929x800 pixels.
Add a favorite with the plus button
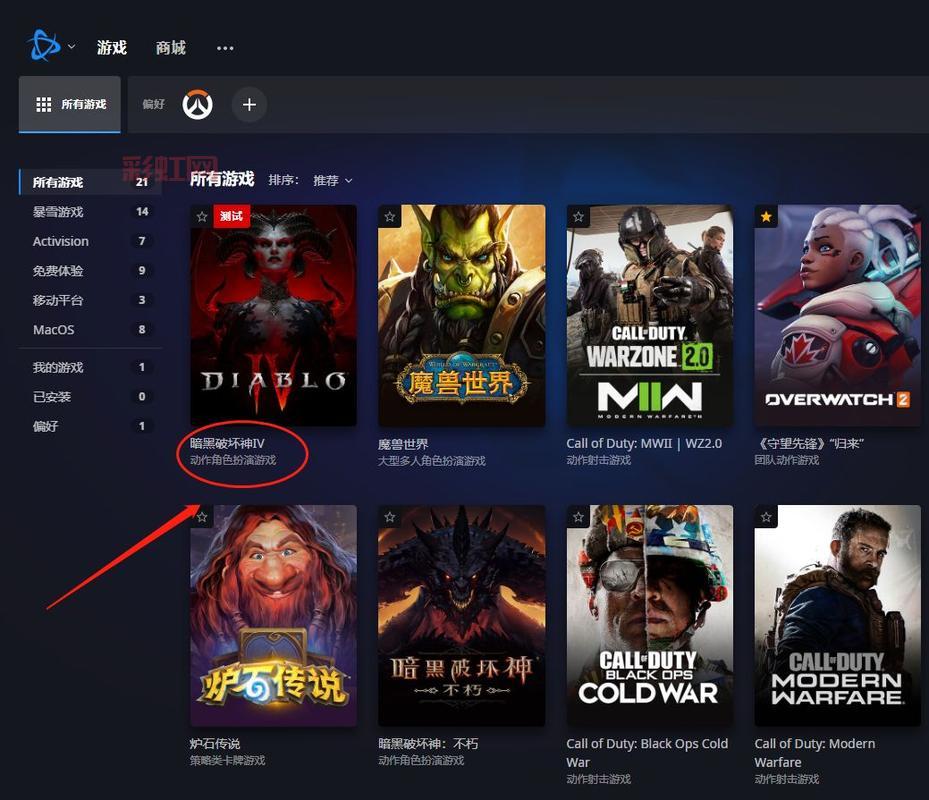pyautogui.click(x=249, y=105)
